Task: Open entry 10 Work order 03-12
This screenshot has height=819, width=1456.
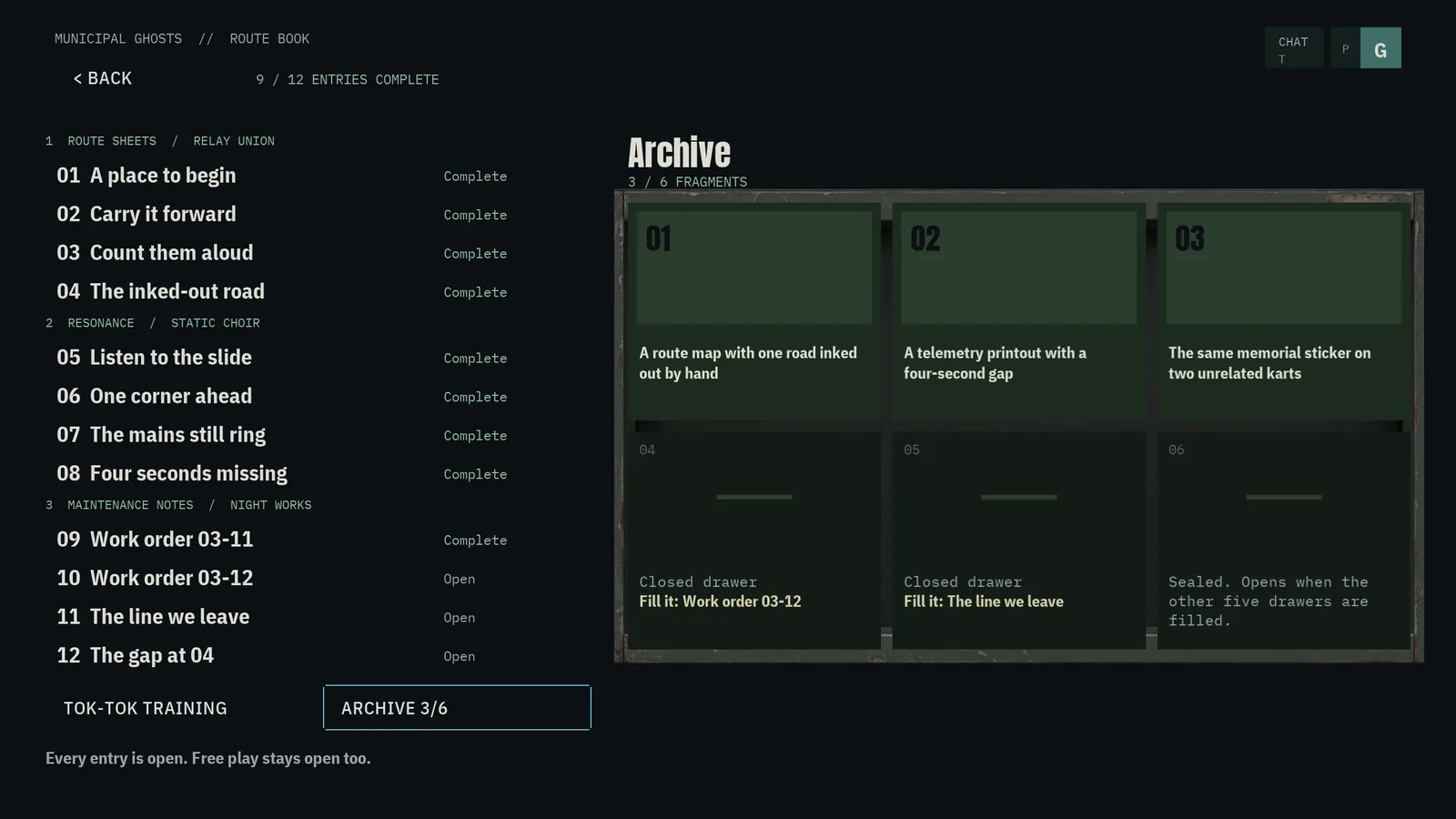Action: [318, 578]
